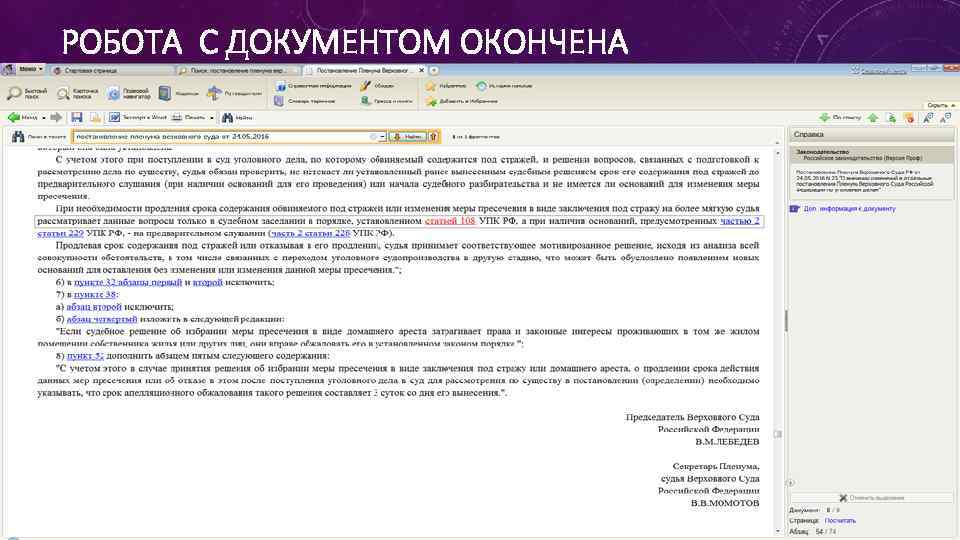Click text search input field
This screenshot has width=960, height=540.
pos(225,137)
